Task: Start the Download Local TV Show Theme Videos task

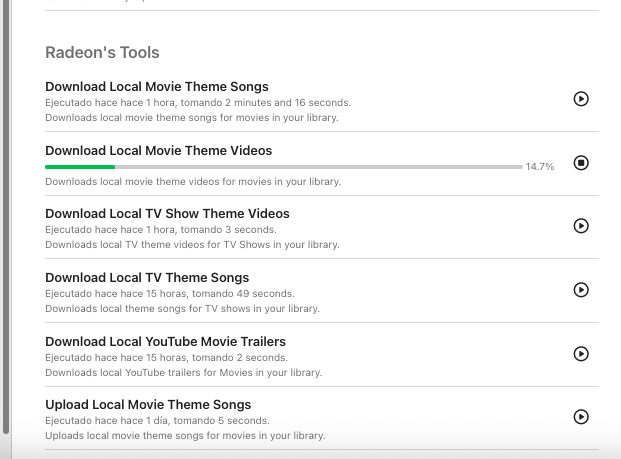Action: click(x=581, y=226)
